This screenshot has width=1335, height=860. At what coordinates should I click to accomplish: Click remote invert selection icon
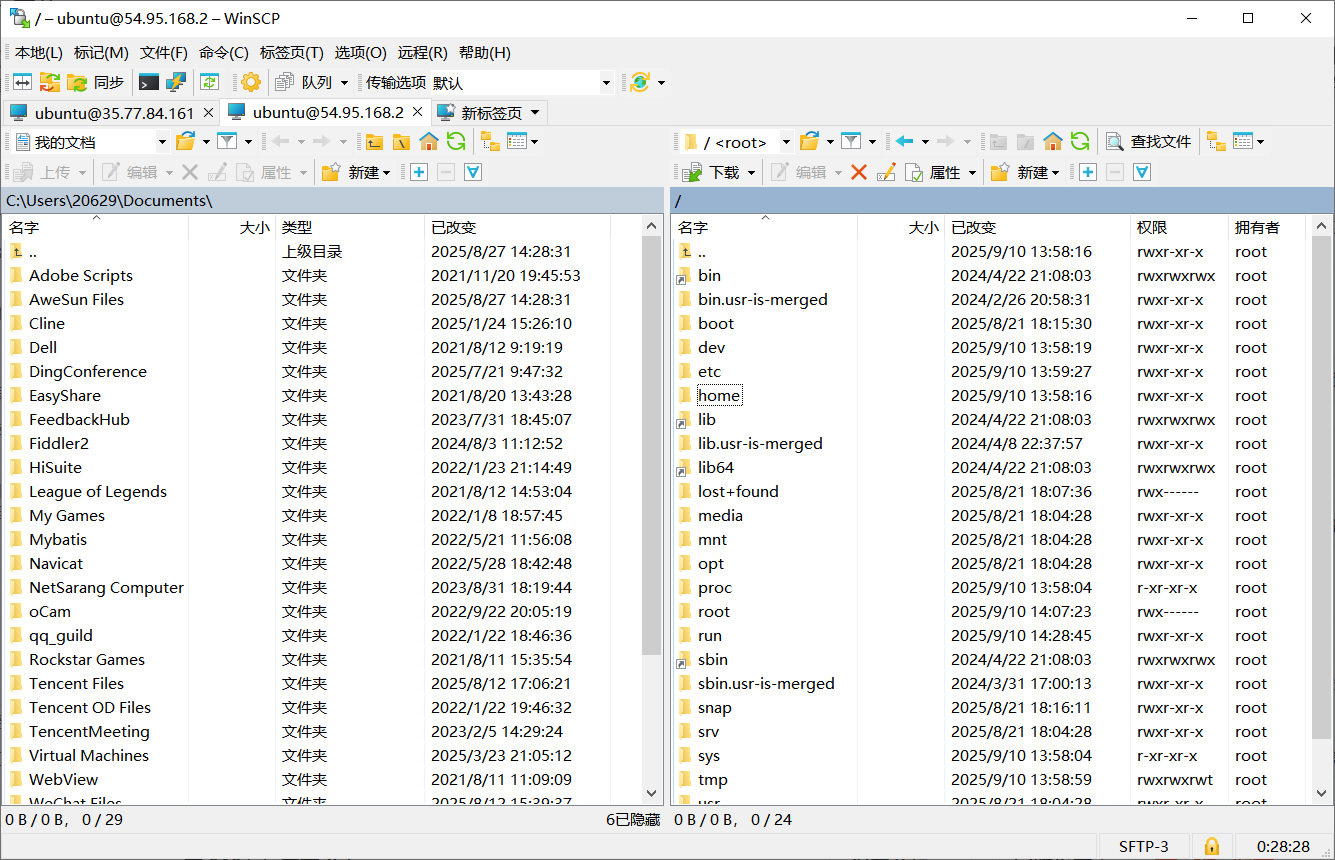(1142, 172)
